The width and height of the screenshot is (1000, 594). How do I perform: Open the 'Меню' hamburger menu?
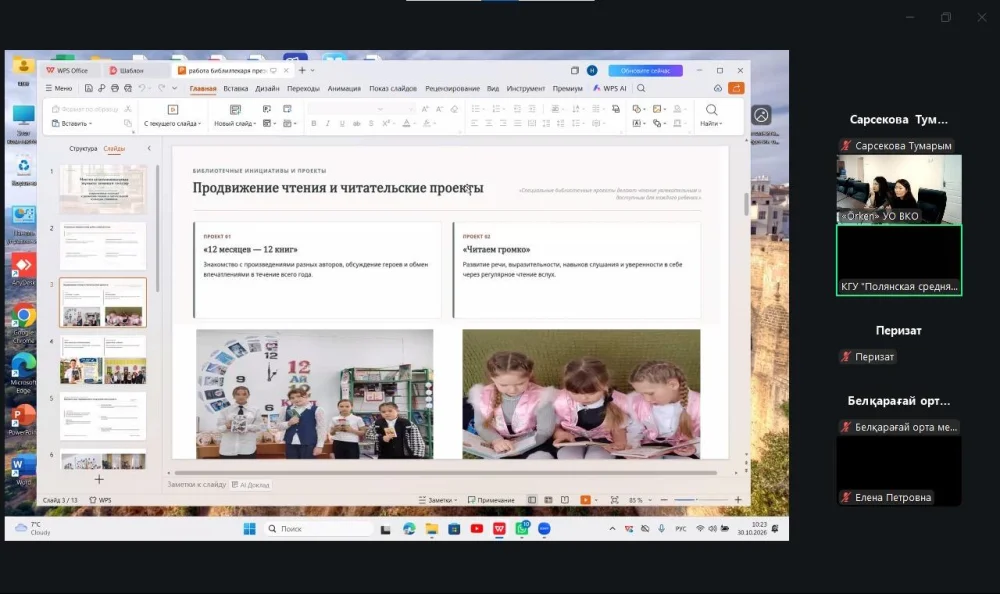tap(59, 88)
